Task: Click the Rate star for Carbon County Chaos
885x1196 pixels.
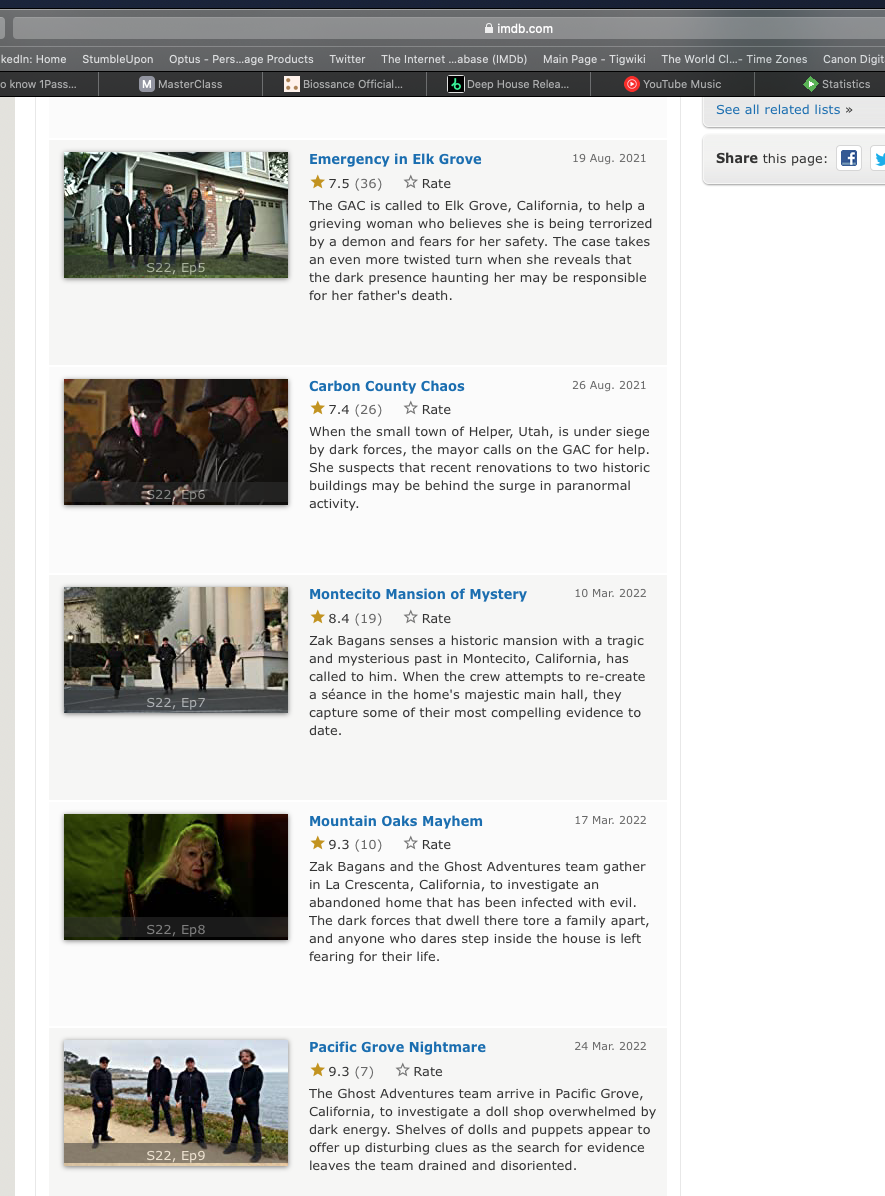Action: pos(410,408)
